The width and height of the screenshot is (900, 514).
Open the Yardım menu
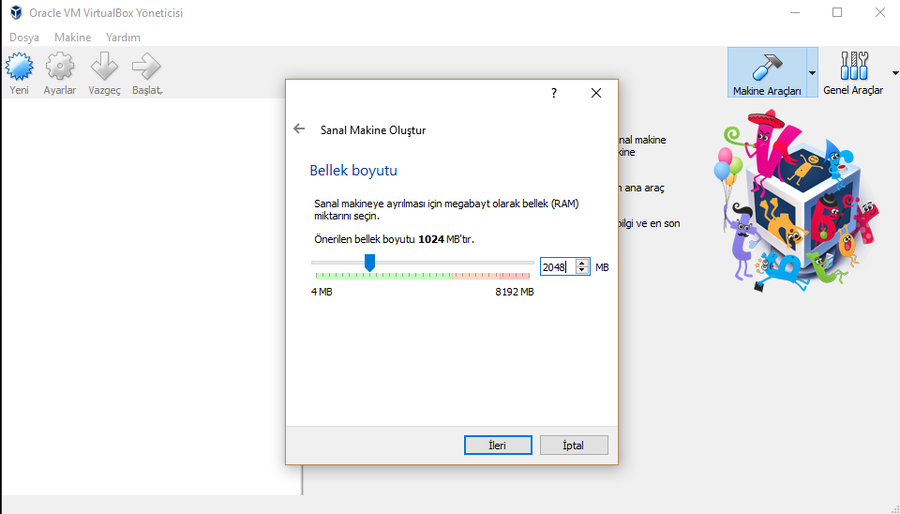(x=123, y=37)
